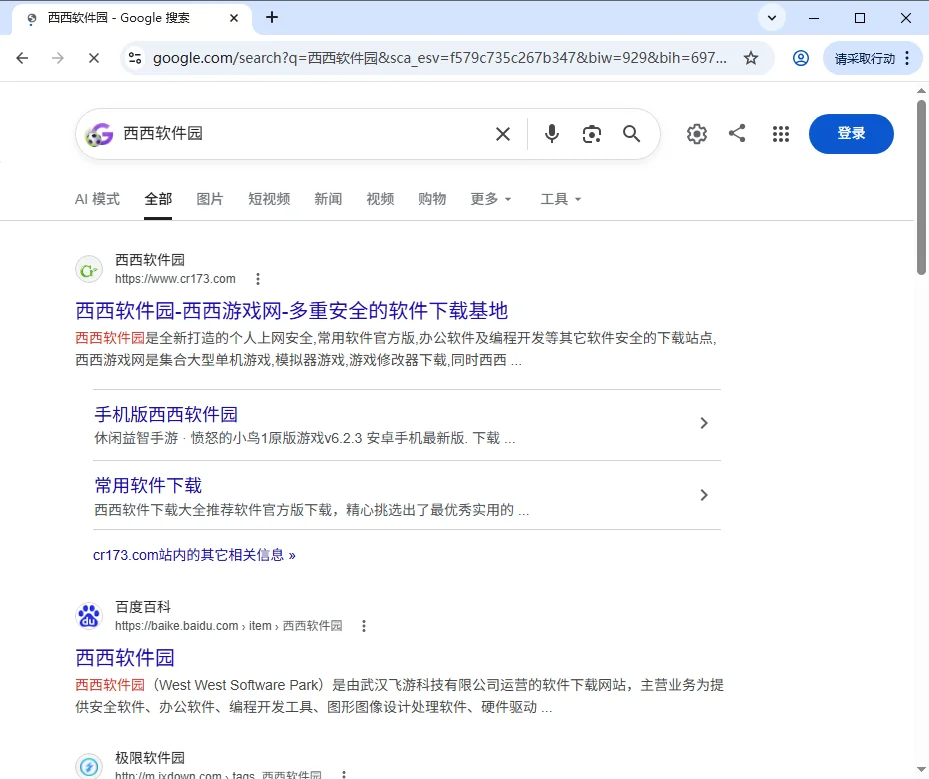929x779 pixels.
Task: Open more options beside baike.baidu.com URL
Action: (x=364, y=626)
